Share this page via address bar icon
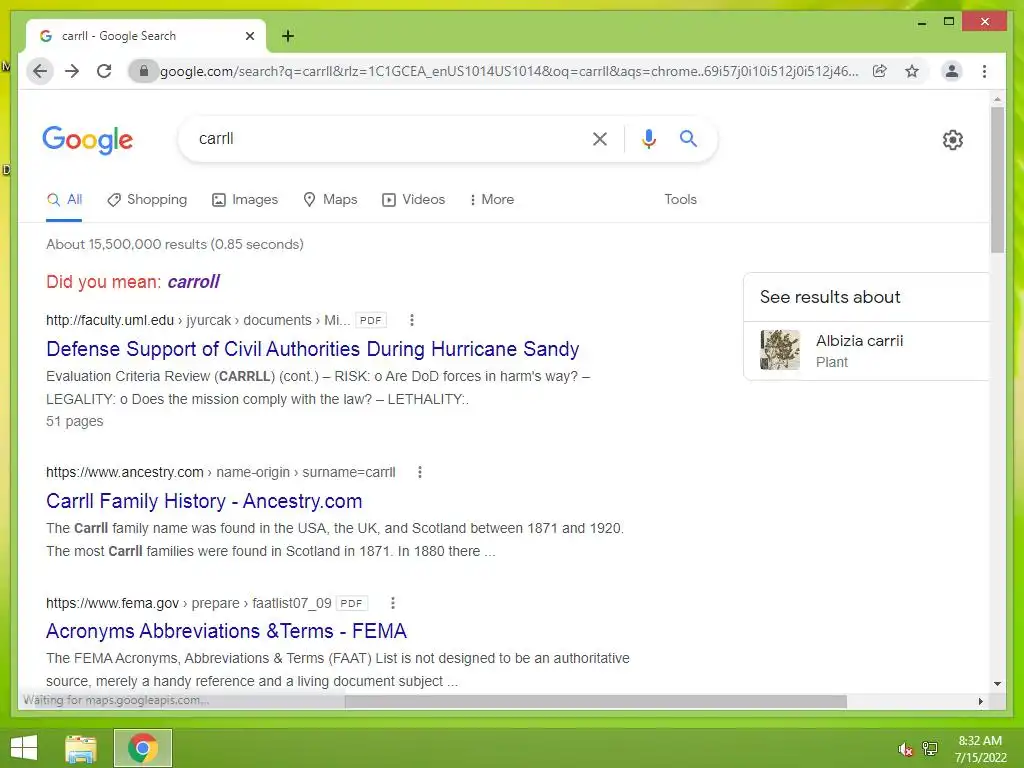Viewport: 1024px width, 768px height. [880, 71]
